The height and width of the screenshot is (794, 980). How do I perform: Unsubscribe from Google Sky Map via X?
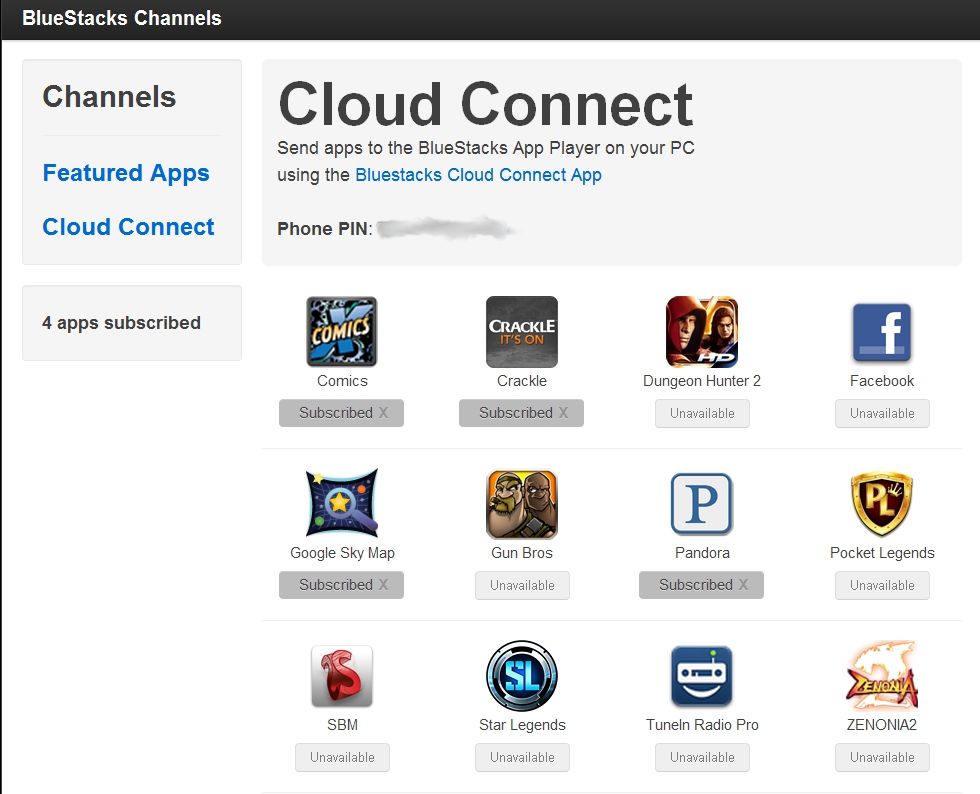point(385,585)
